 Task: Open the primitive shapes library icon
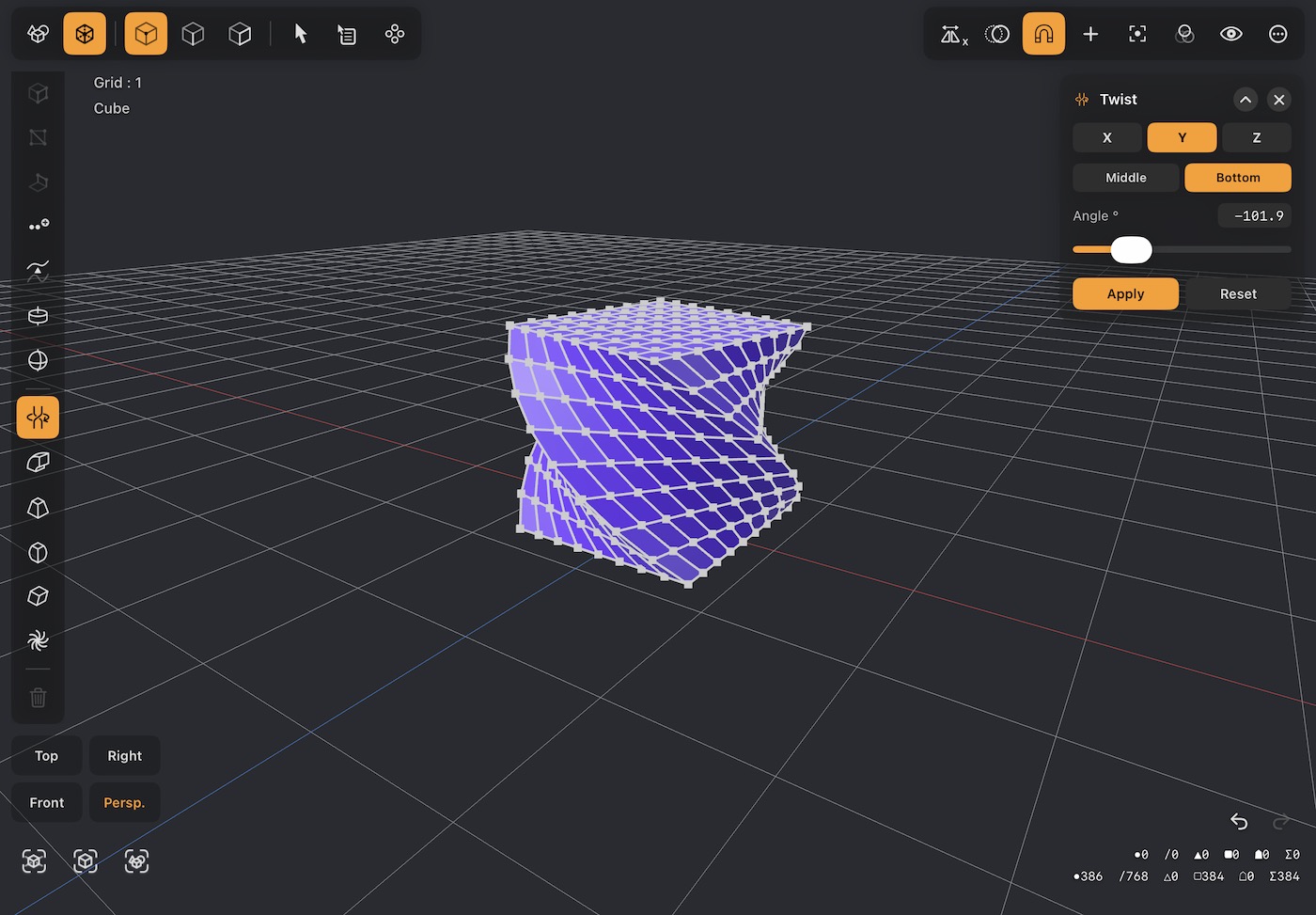point(38,34)
